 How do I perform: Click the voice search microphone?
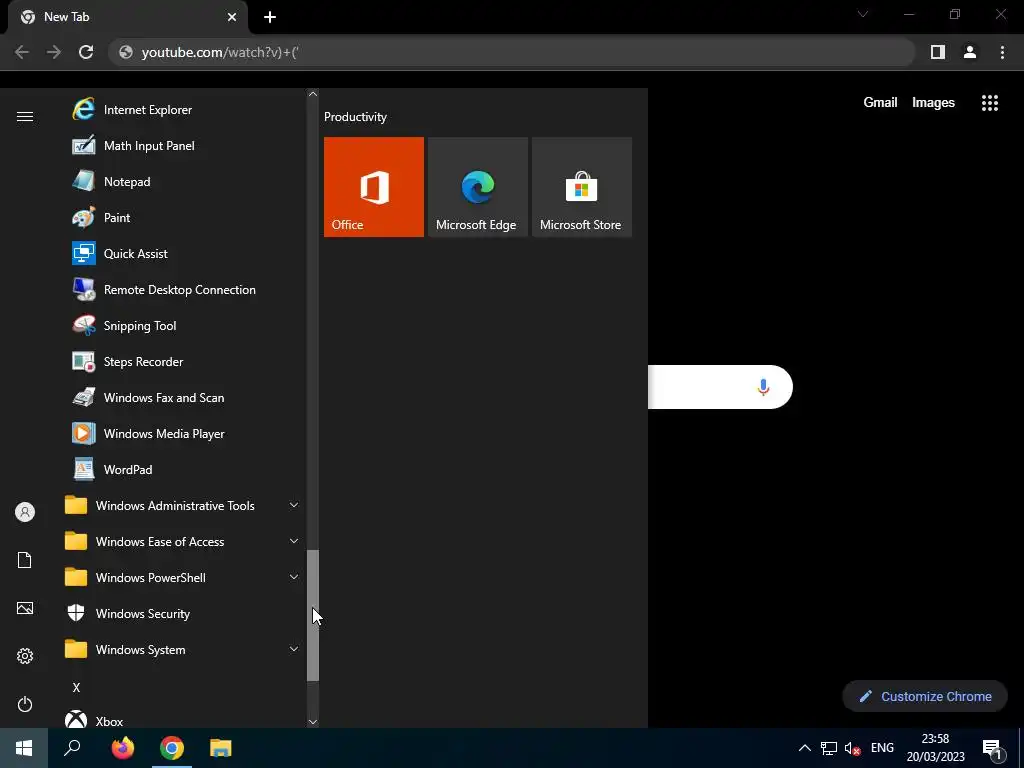[x=763, y=387]
